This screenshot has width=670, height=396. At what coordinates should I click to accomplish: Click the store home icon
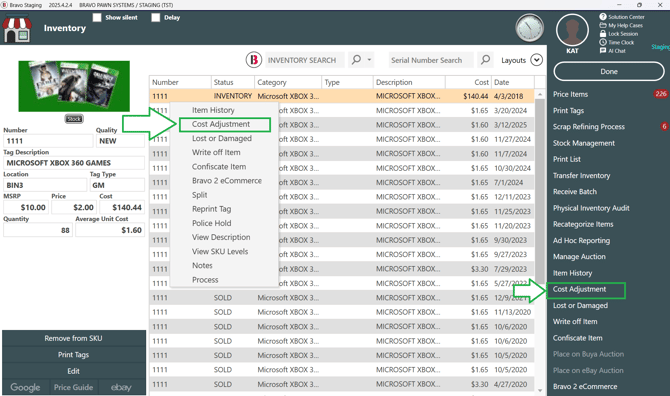[17, 29]
